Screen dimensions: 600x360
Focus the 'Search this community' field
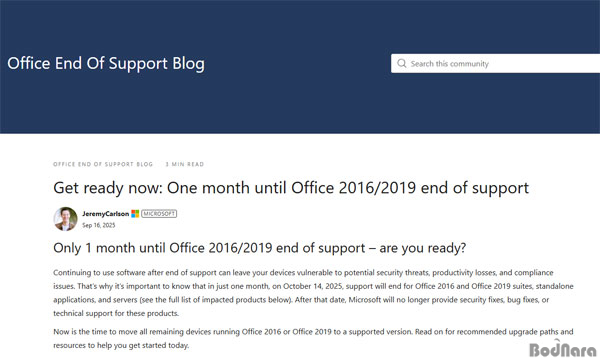(496, 64)
